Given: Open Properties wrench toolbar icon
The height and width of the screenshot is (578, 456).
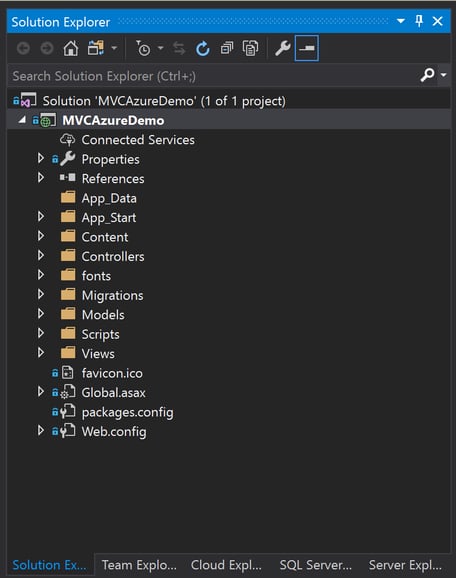Looking at the screenshot, I should tap(283, 48).
